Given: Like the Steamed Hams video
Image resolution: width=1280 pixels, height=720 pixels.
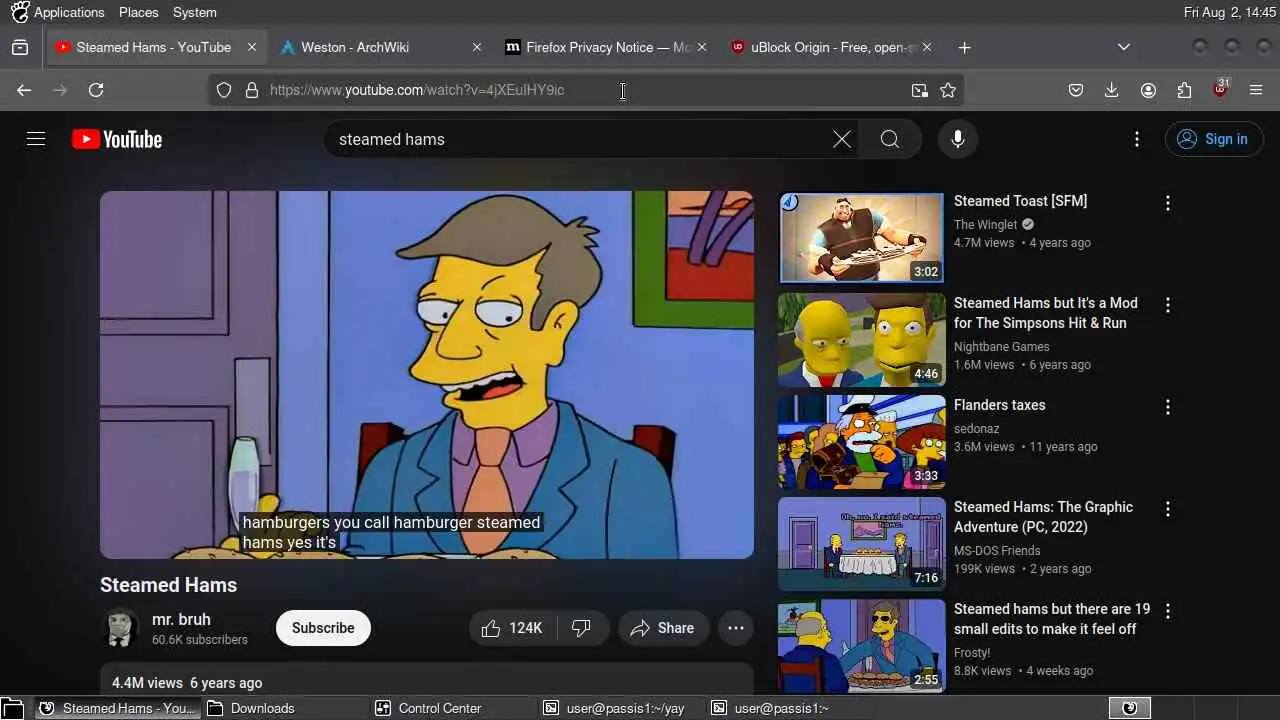Looking at the screenshot, I should click(512, 628).
